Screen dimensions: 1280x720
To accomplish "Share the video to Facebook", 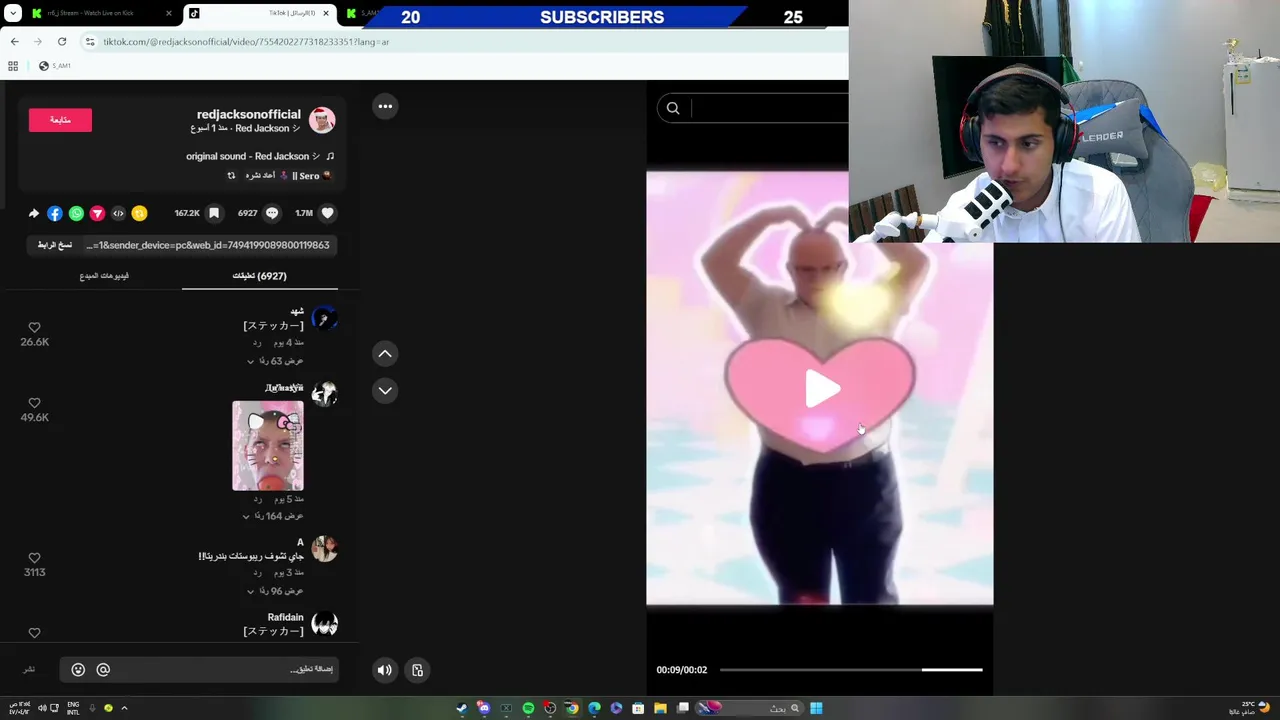I will tap(55, 213).
